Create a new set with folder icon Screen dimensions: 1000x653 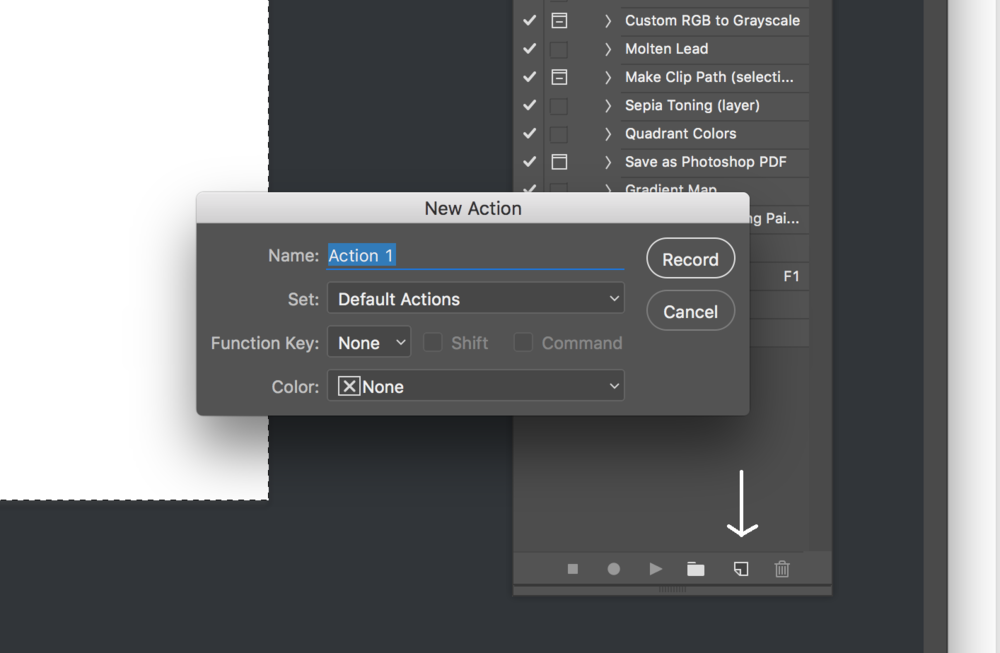(696, 569)
